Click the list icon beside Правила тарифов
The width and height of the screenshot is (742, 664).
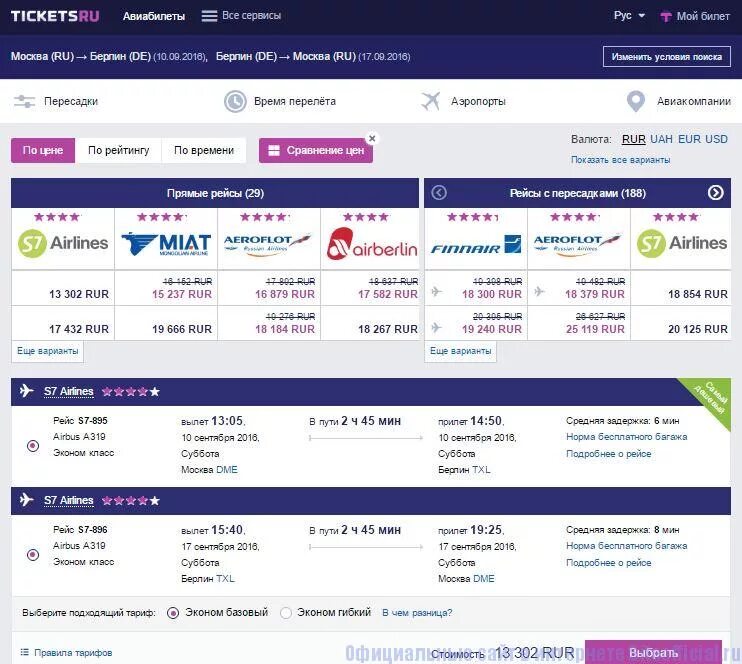pyautogui.click(x=25, y=652)
